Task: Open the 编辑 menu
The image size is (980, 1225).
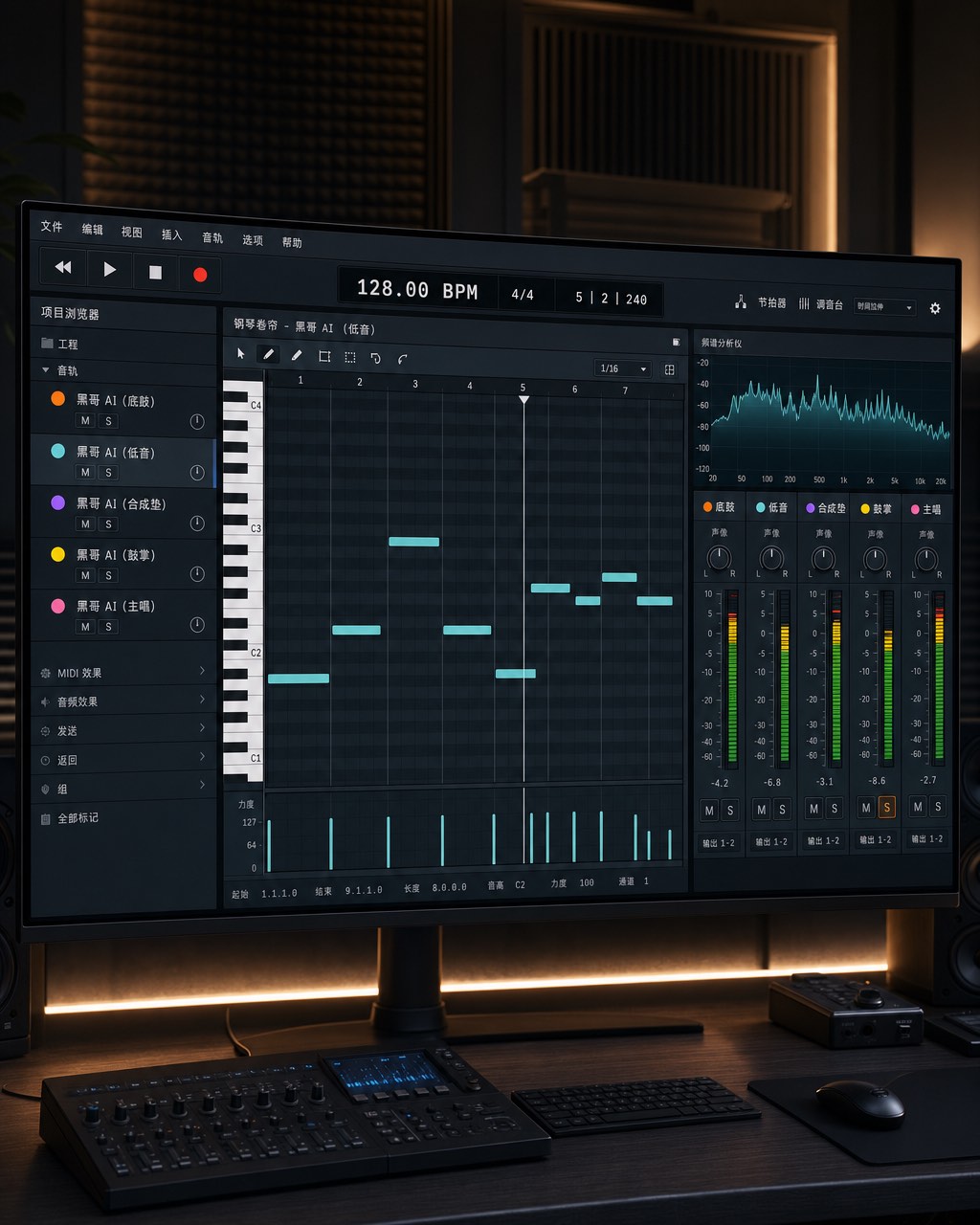Action: [x=92, y=230]
